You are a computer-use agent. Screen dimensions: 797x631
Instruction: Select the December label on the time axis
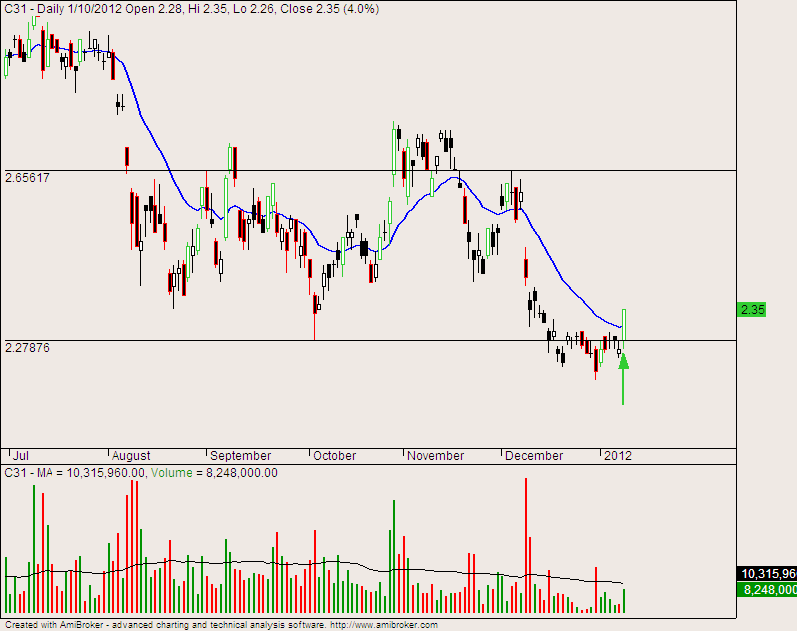(x=534, y=455)
